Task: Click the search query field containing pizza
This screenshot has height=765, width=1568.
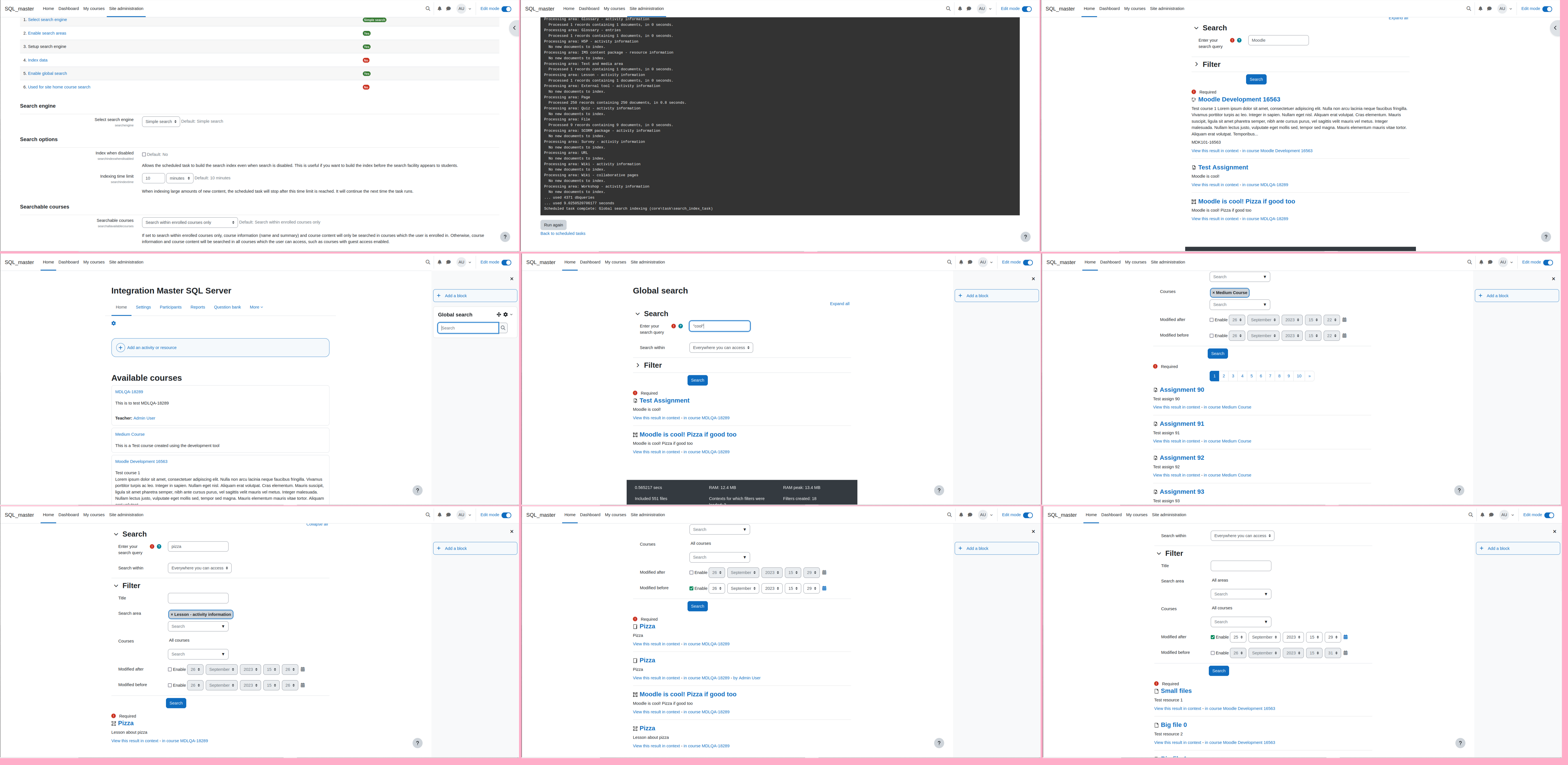Action: (x=198, y=547)
